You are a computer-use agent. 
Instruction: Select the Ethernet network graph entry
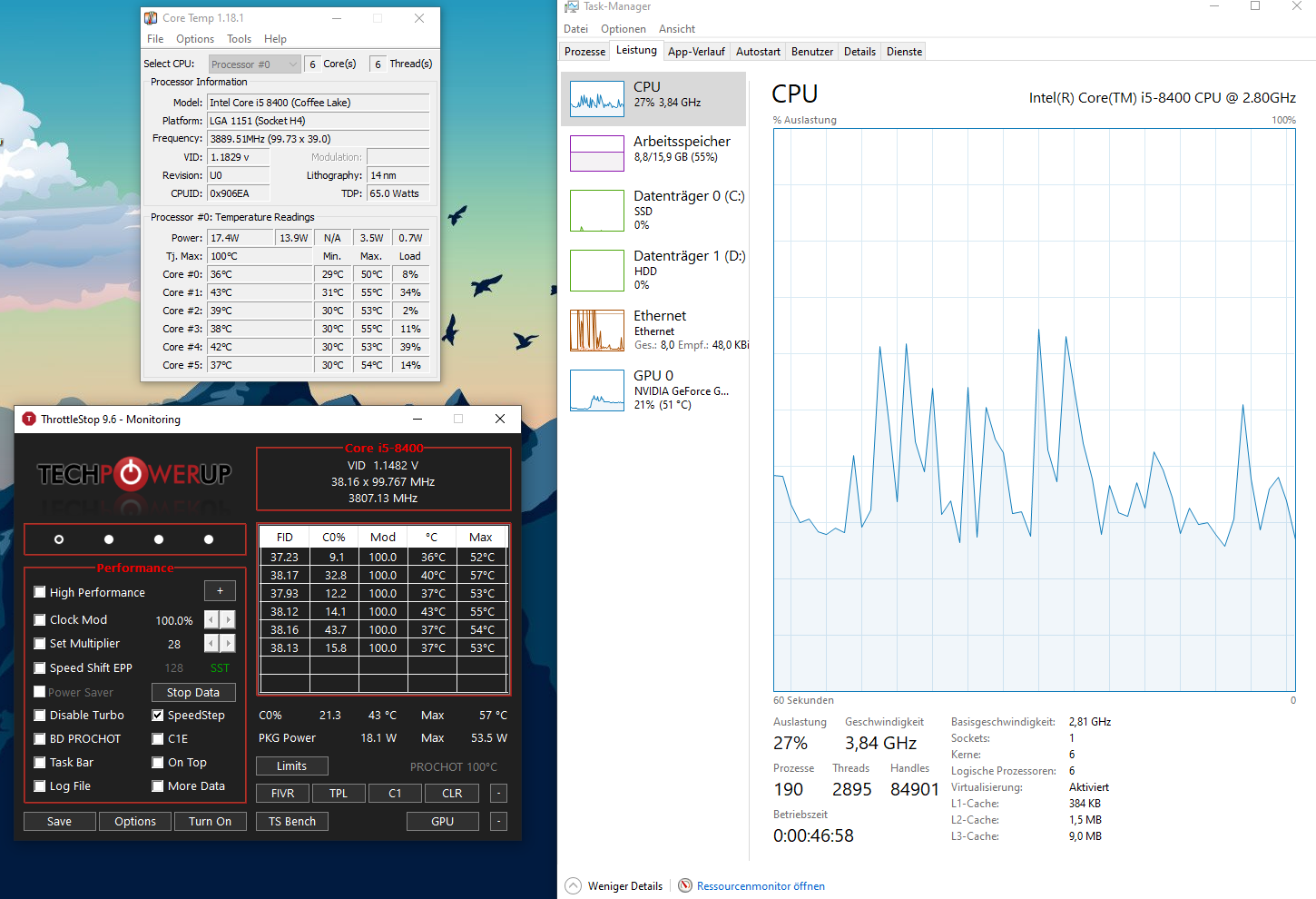654,331
